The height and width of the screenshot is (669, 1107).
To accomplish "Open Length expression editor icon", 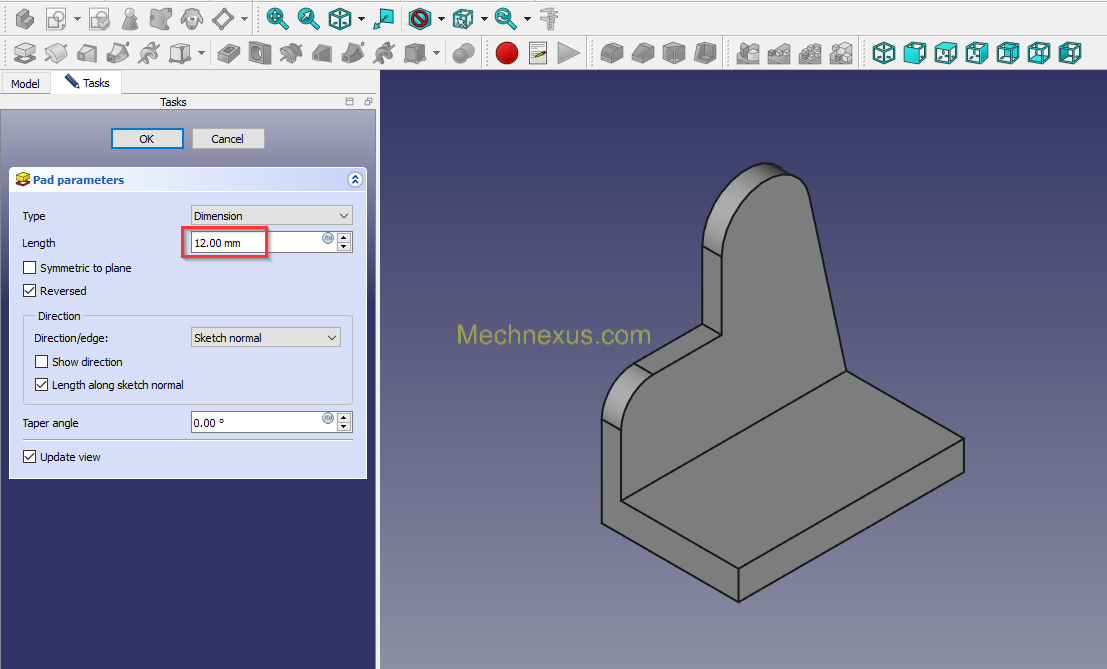I will 328,239.
